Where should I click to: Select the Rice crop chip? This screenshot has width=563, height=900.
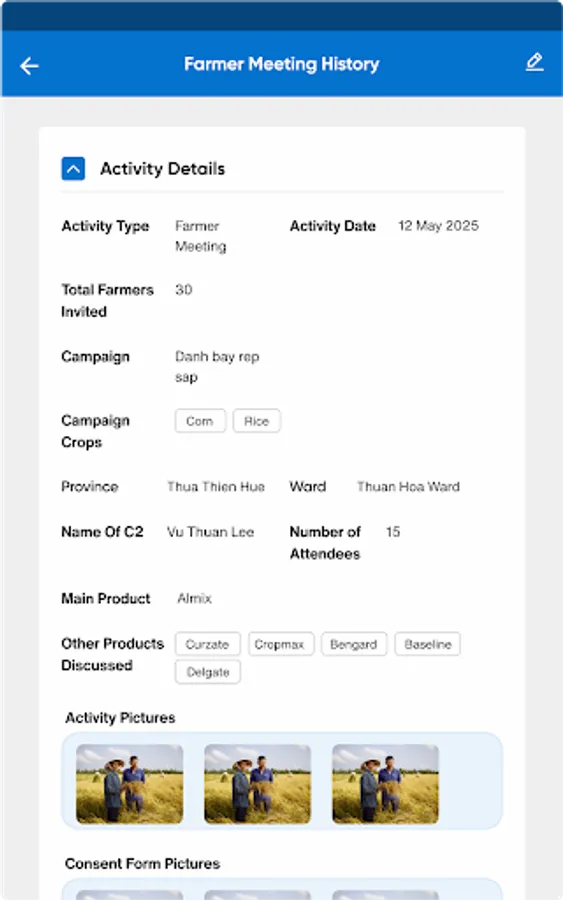(x=257, y=421)
